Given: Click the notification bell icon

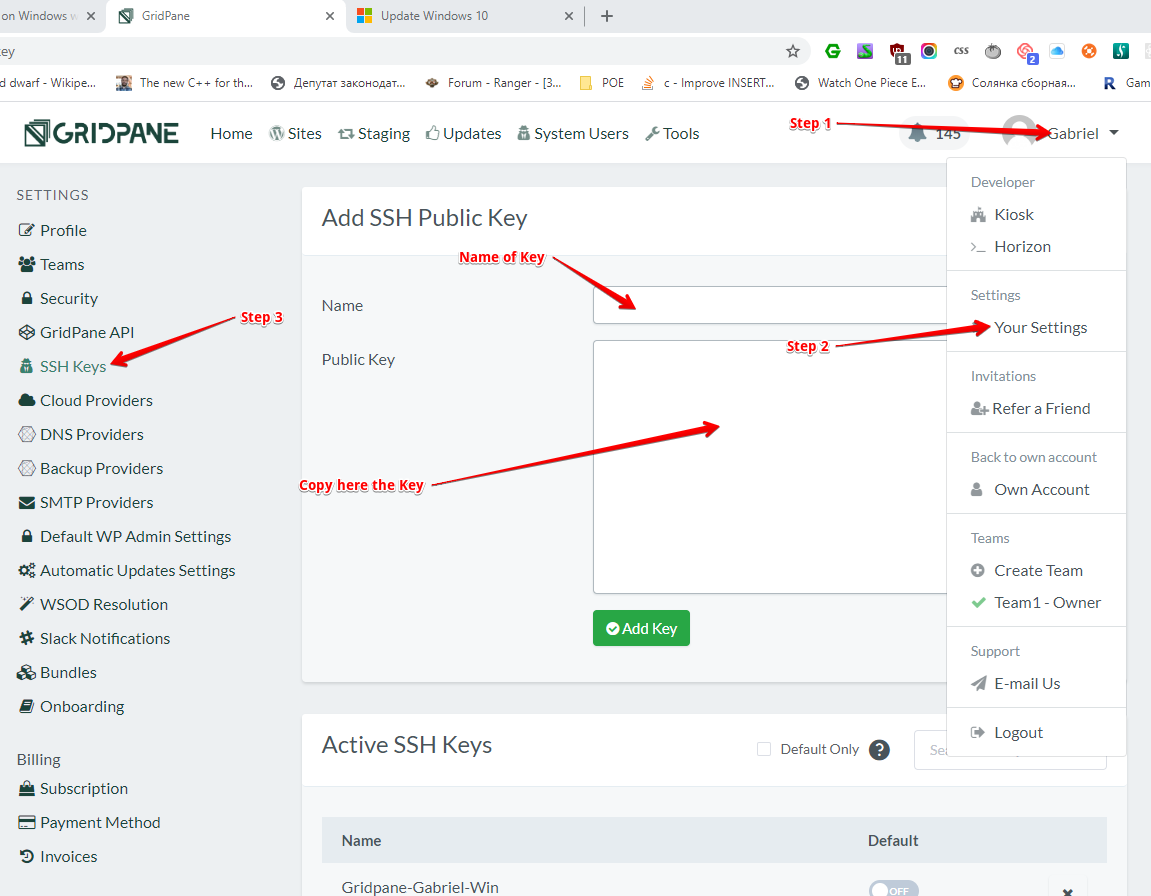Looking at the screenshot, I should coord(917,133).
